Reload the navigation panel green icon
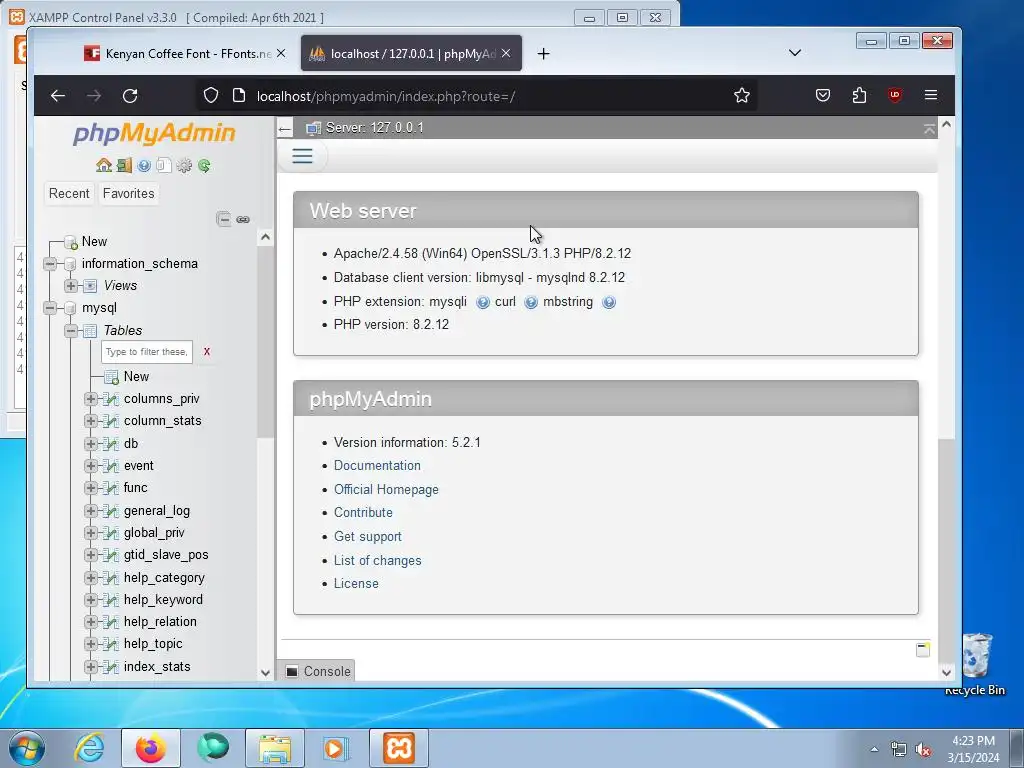Viewport: 1024px width, 768px height. 204,165
